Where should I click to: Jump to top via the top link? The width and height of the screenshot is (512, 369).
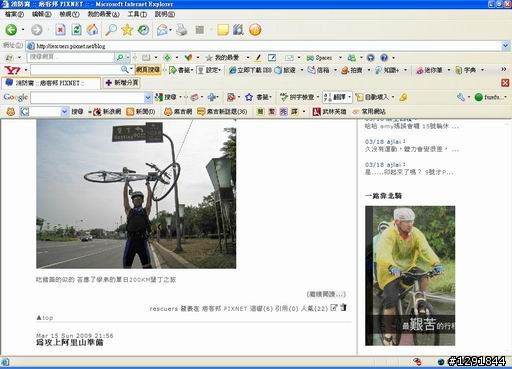point(45,318)
